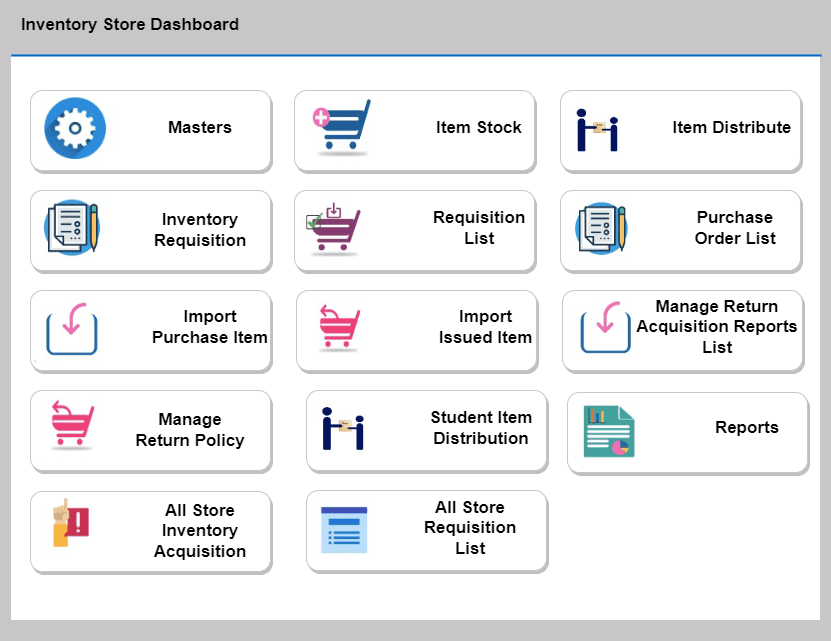
Task: Go to Student Item Distribution label
Action: tap(481, 427)
